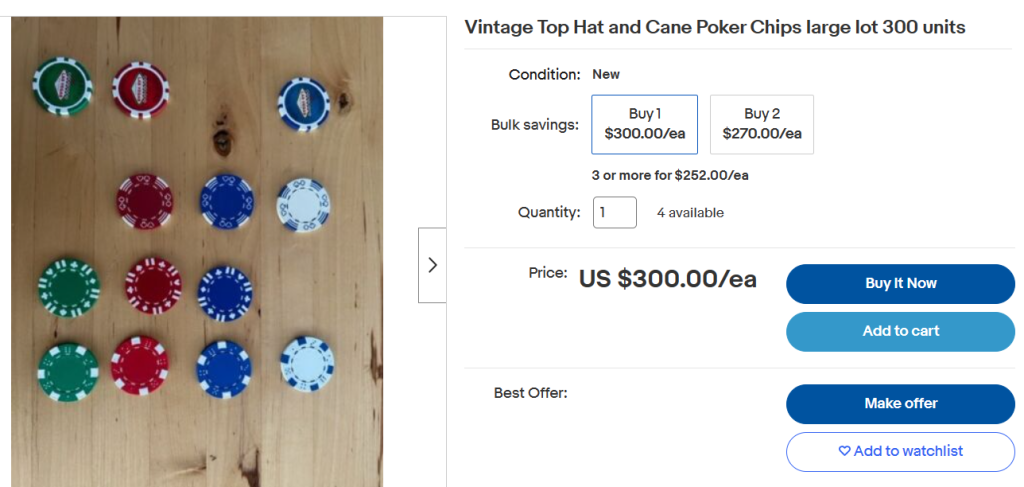Viewport: 1024px width, 487px height.
Task: Click the white chip in bottom row
Action: click(307, 364)
